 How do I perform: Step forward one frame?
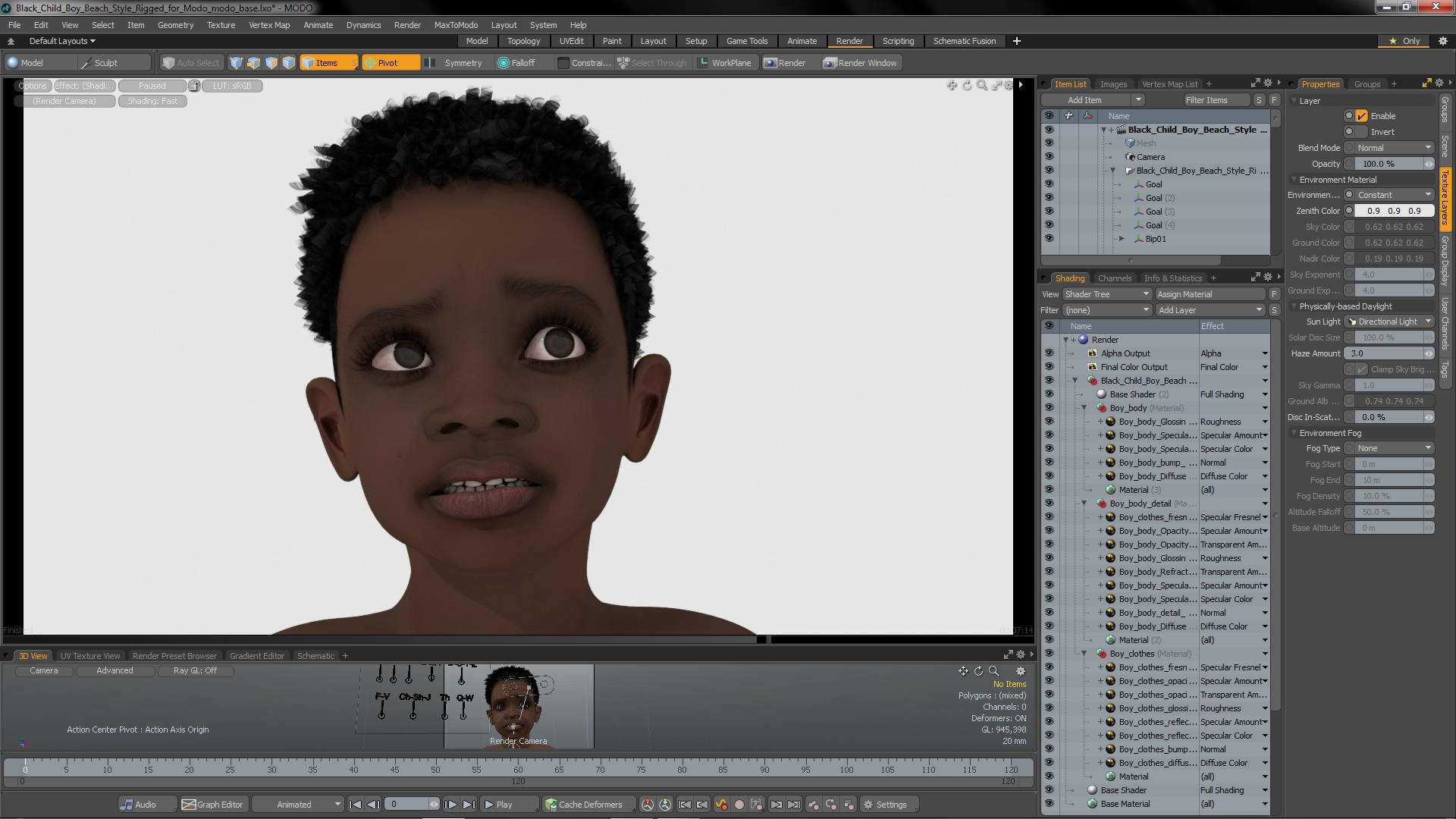click(450, 805)
